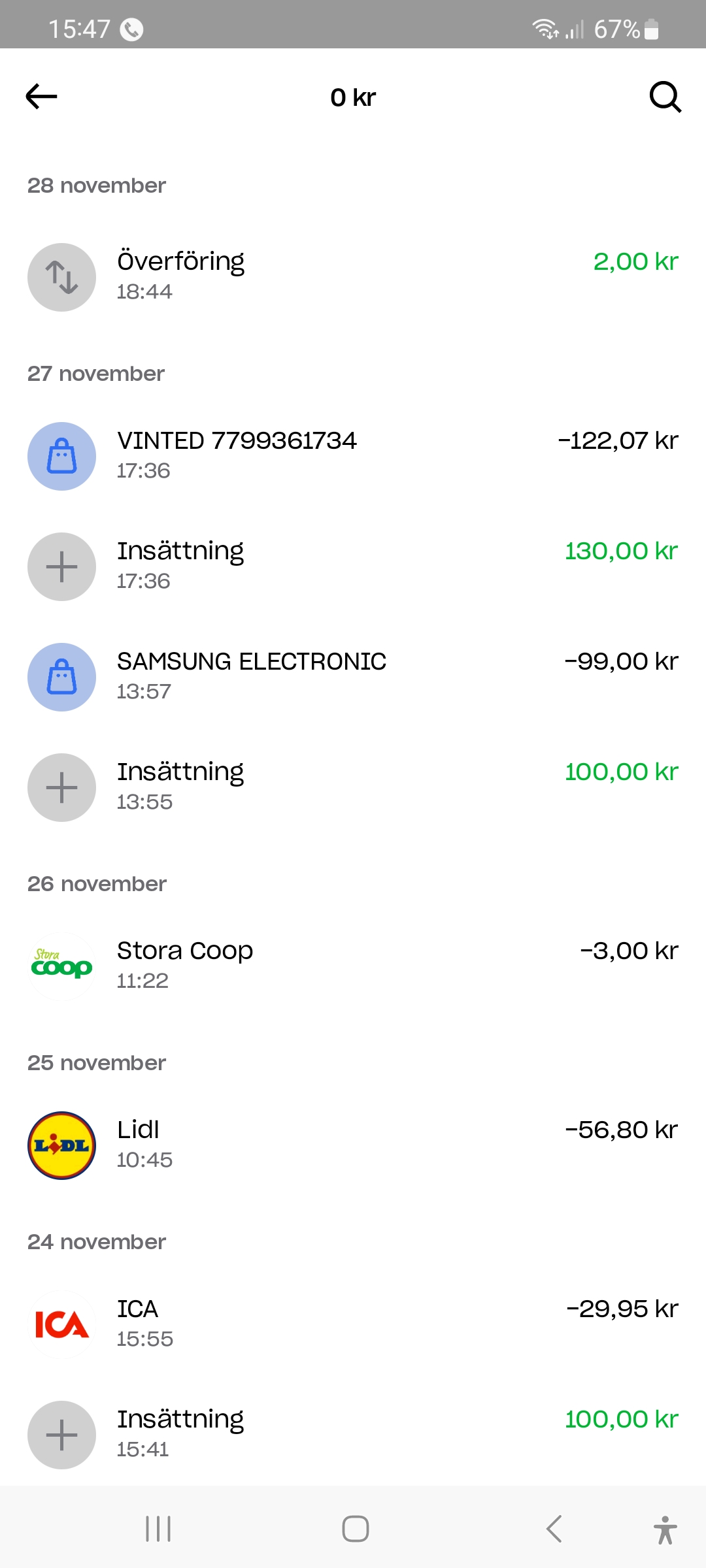The height and width of the screenshot is (1568, 706).
Task: Tap the VINTED shopping bag icon
Action: (61, 456)
